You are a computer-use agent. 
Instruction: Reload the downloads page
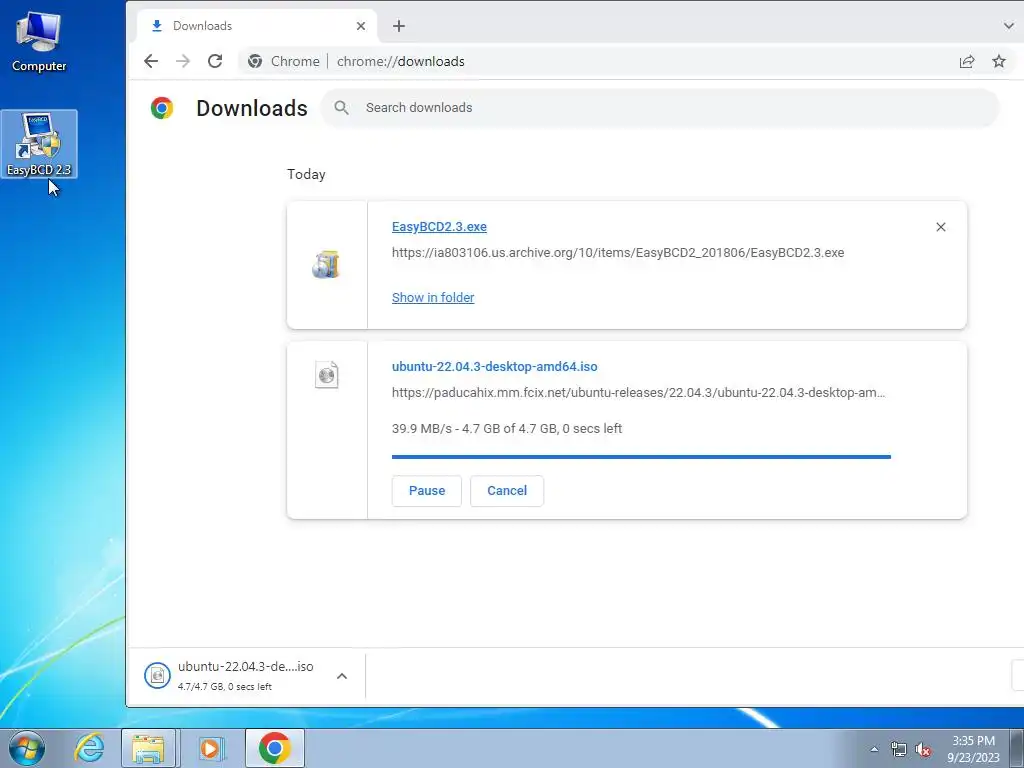pos(215,61)
